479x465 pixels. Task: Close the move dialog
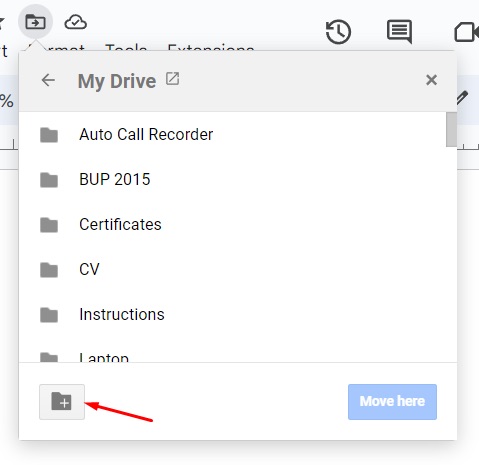431,80
